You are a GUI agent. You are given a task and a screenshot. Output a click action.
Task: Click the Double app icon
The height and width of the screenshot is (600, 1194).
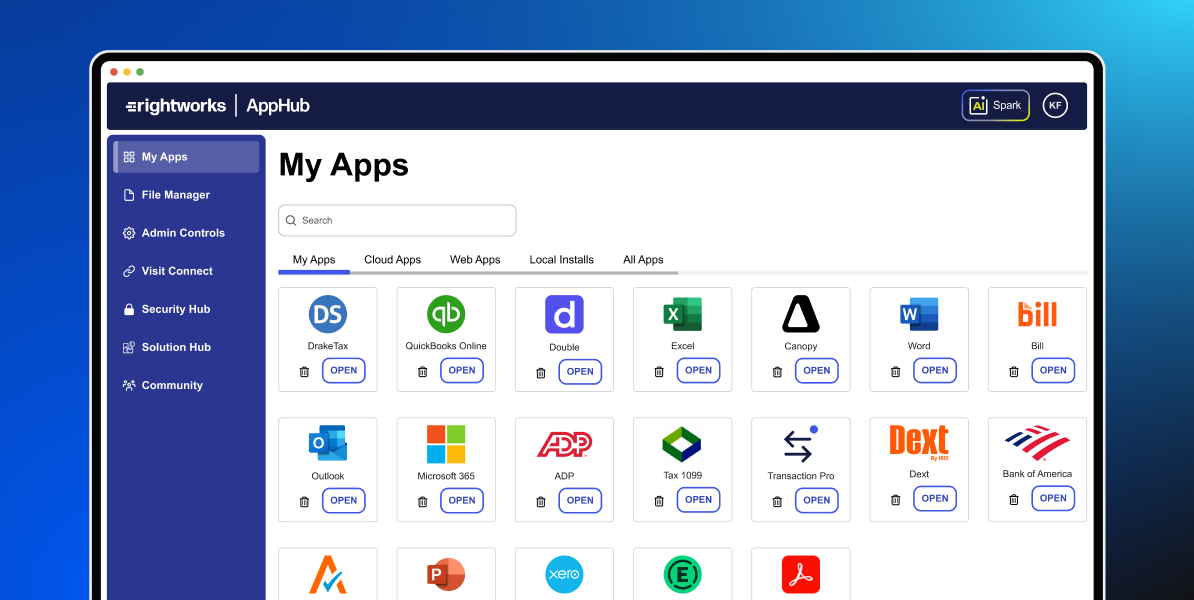point(564,314)
